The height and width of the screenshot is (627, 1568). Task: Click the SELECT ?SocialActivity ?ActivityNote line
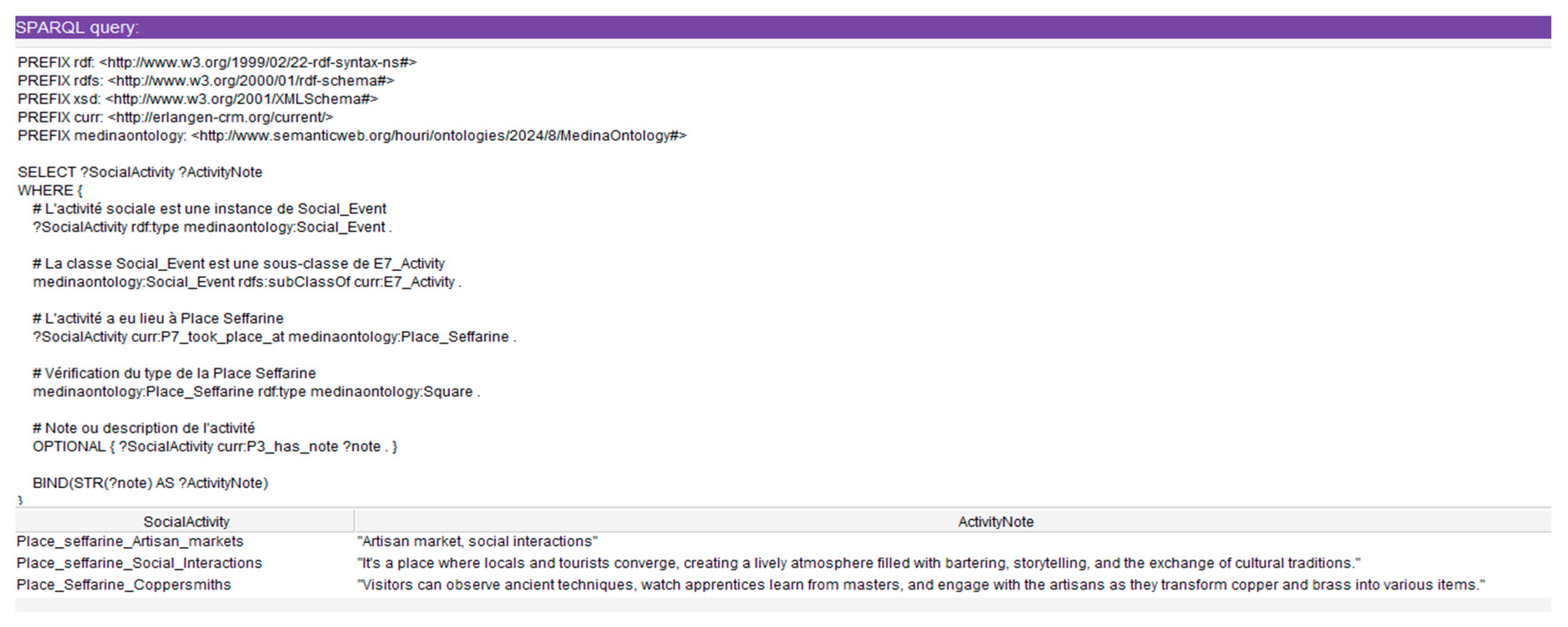click(140, 172)
